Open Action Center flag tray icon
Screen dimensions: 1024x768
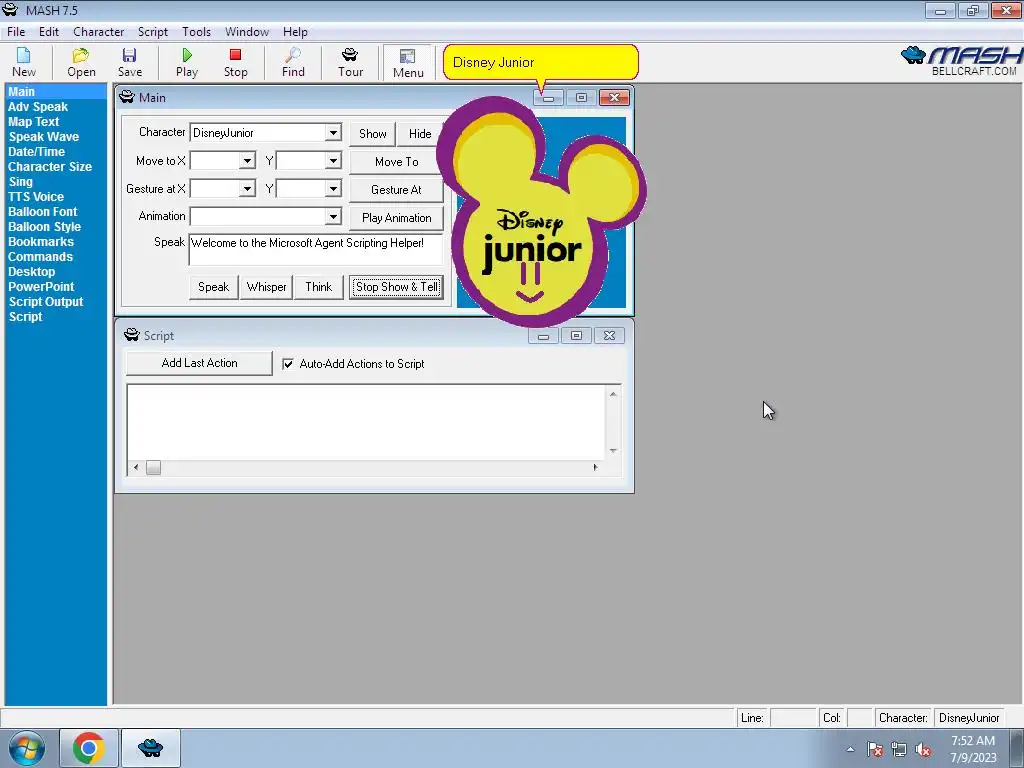(875, 749)
